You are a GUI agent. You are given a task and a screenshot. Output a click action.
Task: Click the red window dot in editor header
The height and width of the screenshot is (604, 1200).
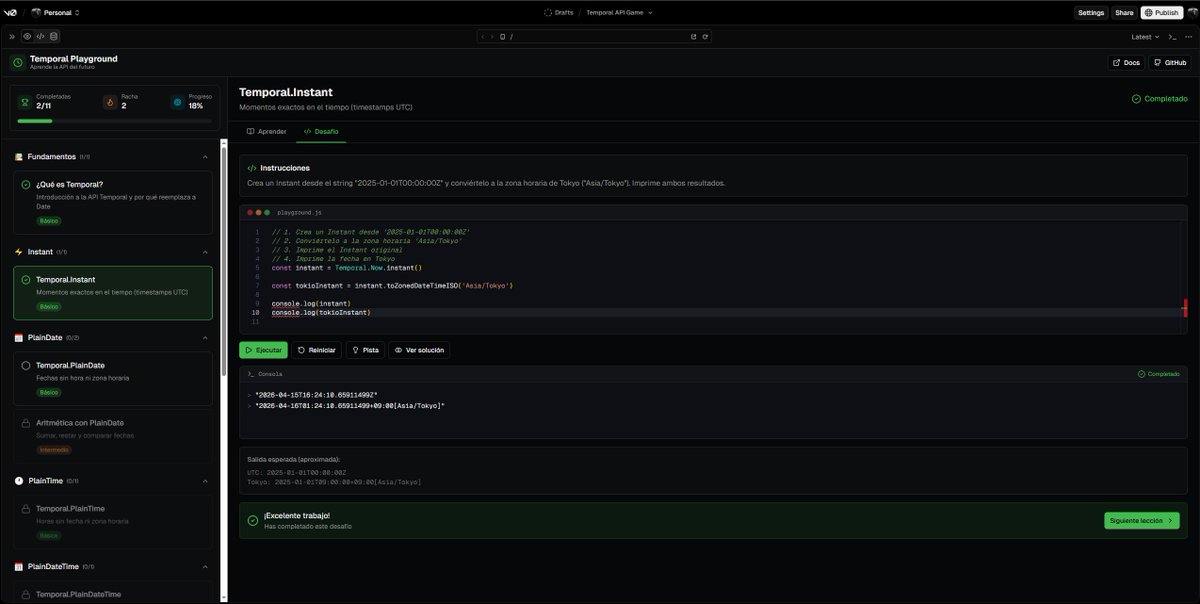tap(250, 212)
